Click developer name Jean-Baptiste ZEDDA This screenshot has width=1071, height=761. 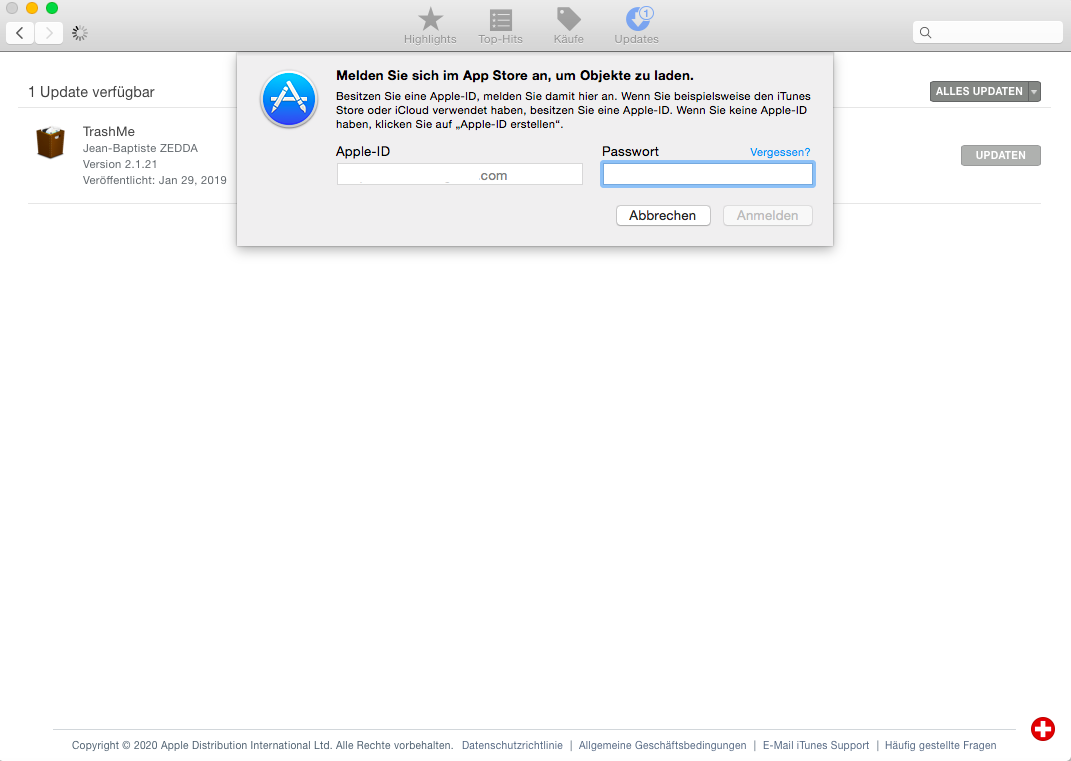coord(140,148)
